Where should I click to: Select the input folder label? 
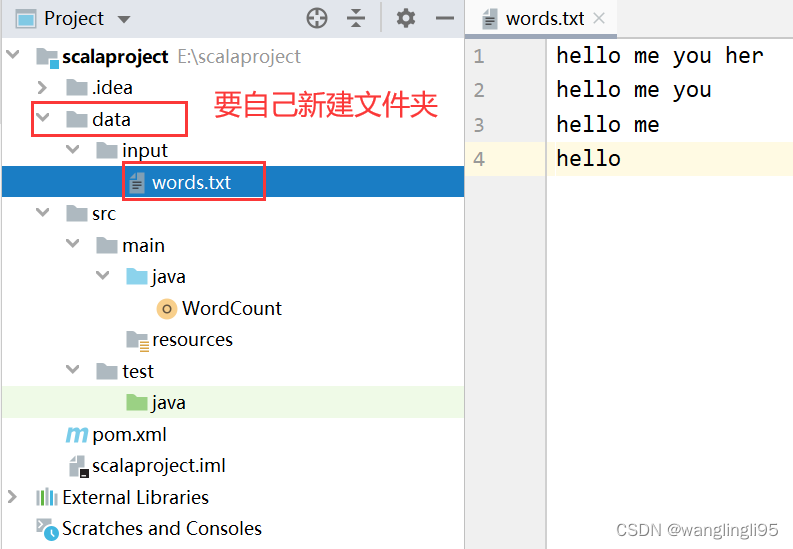click(x=145, y=151)
